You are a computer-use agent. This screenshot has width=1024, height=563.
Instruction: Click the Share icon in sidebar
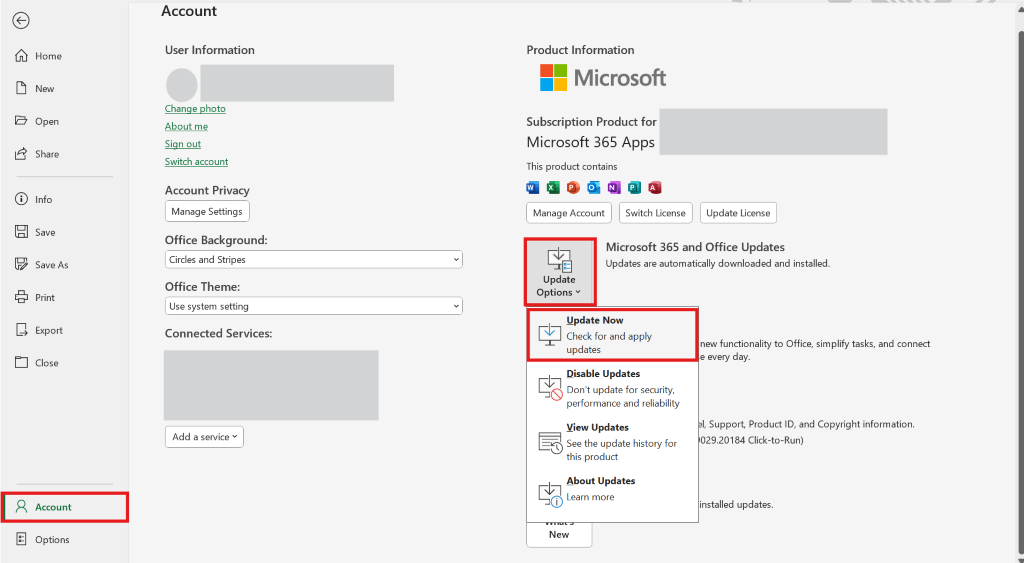click(22, 153)
